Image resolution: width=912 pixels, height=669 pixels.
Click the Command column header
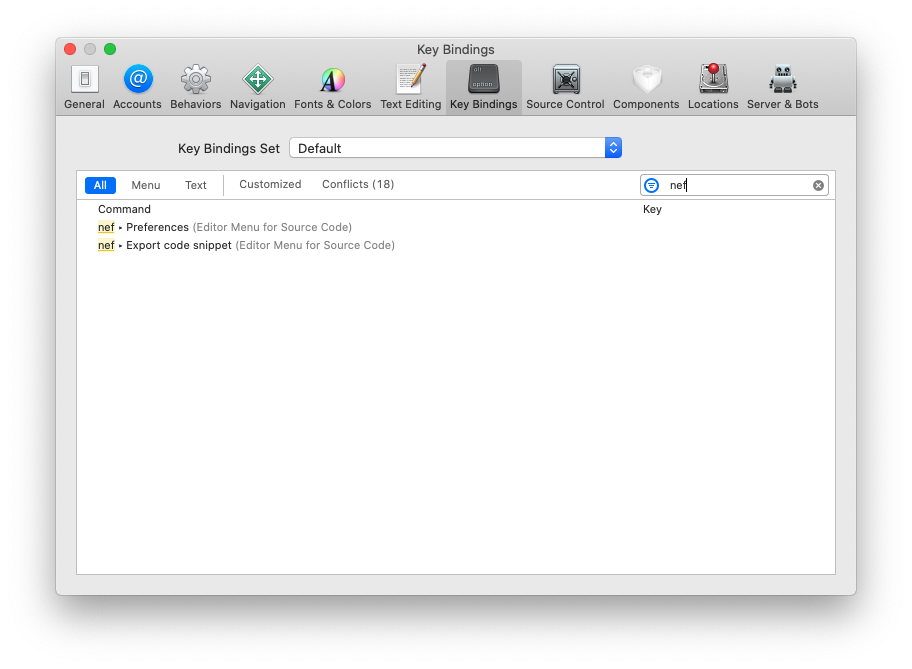[x=124, y=209]
